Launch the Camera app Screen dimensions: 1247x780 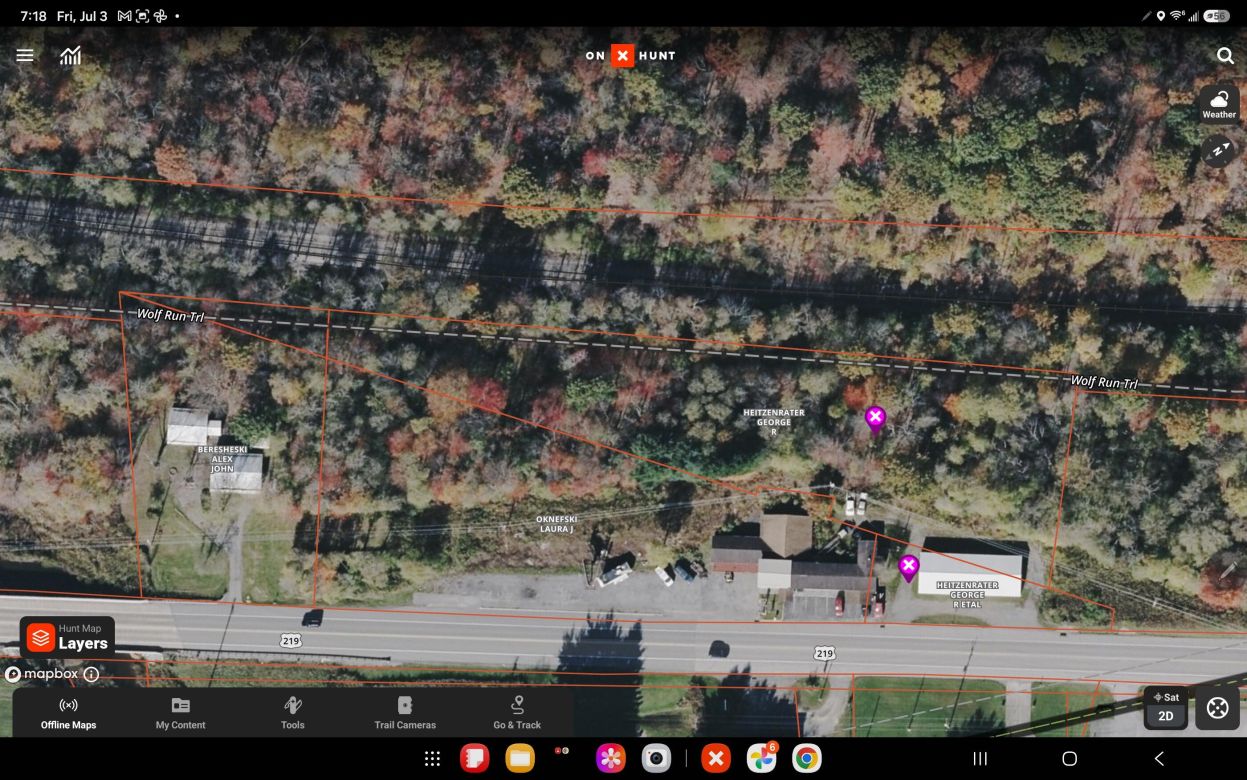click(x=656, y=759)
